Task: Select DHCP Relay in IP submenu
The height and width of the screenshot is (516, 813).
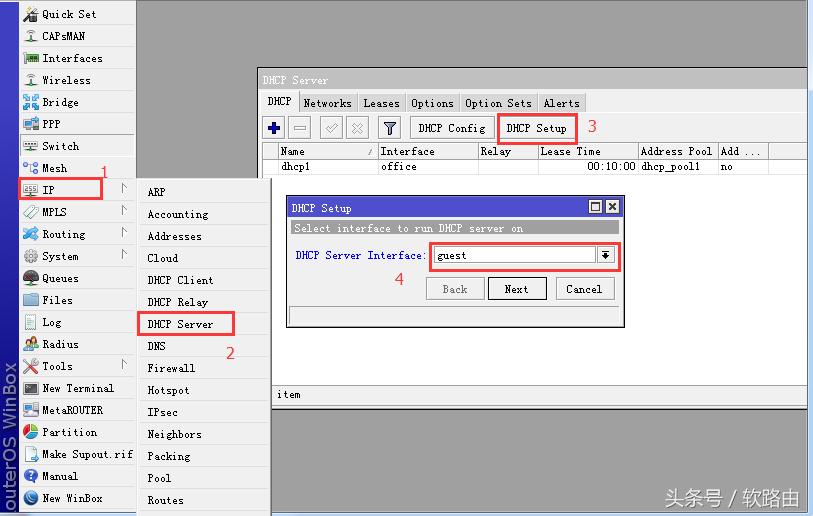Action: pos(203,302)
